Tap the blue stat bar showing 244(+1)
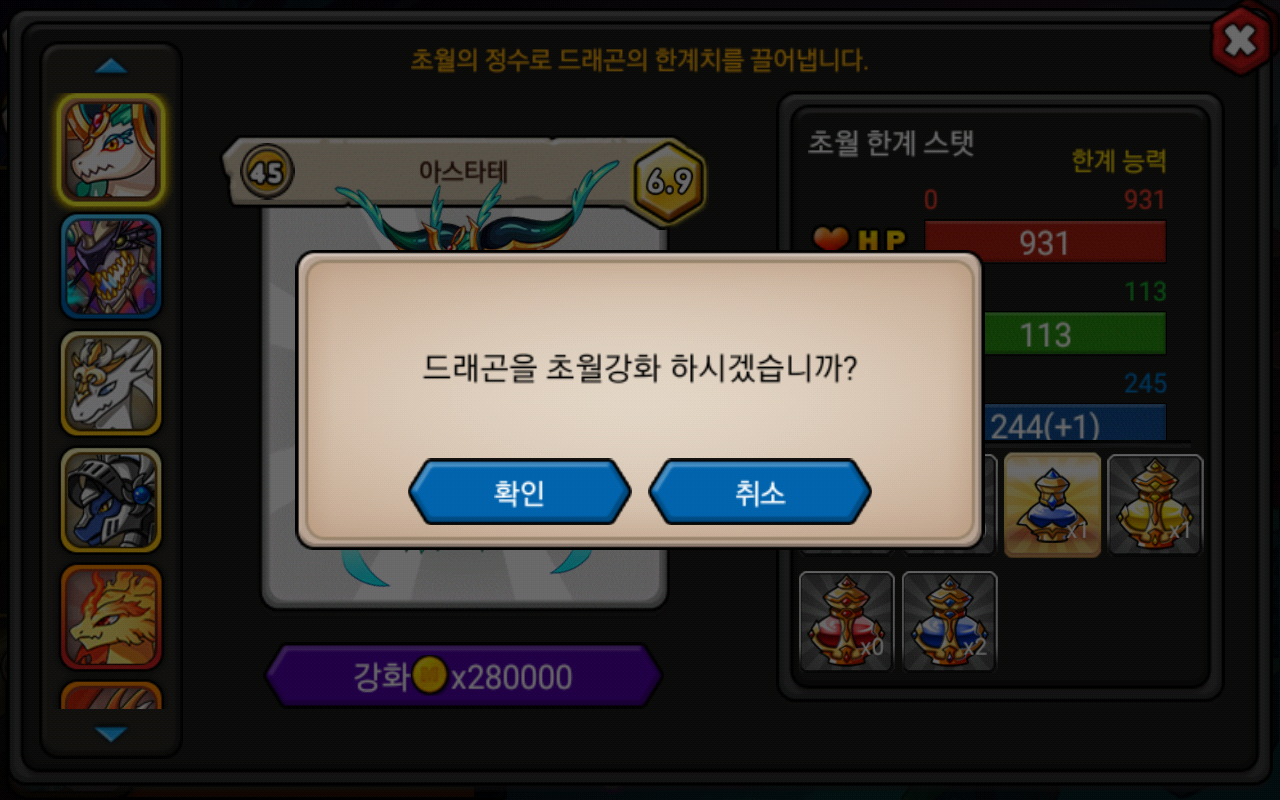This screenshot has width=1280, height=800. tap(1075, 423)
